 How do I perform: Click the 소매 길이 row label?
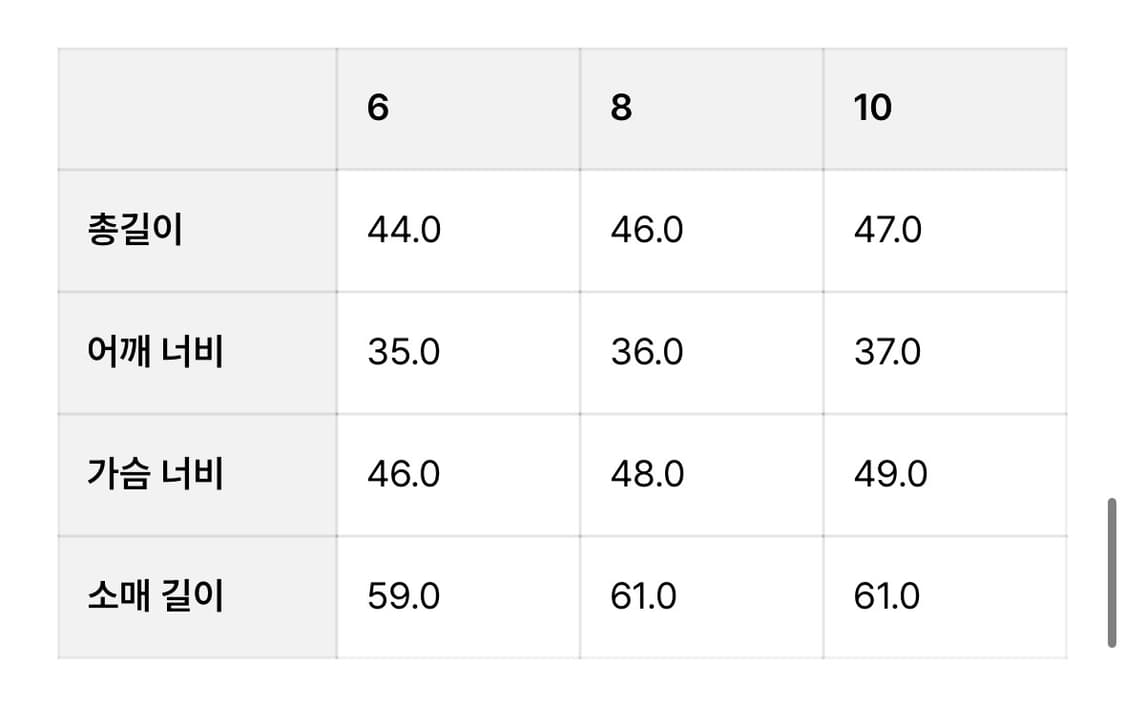tap(155, 597)
